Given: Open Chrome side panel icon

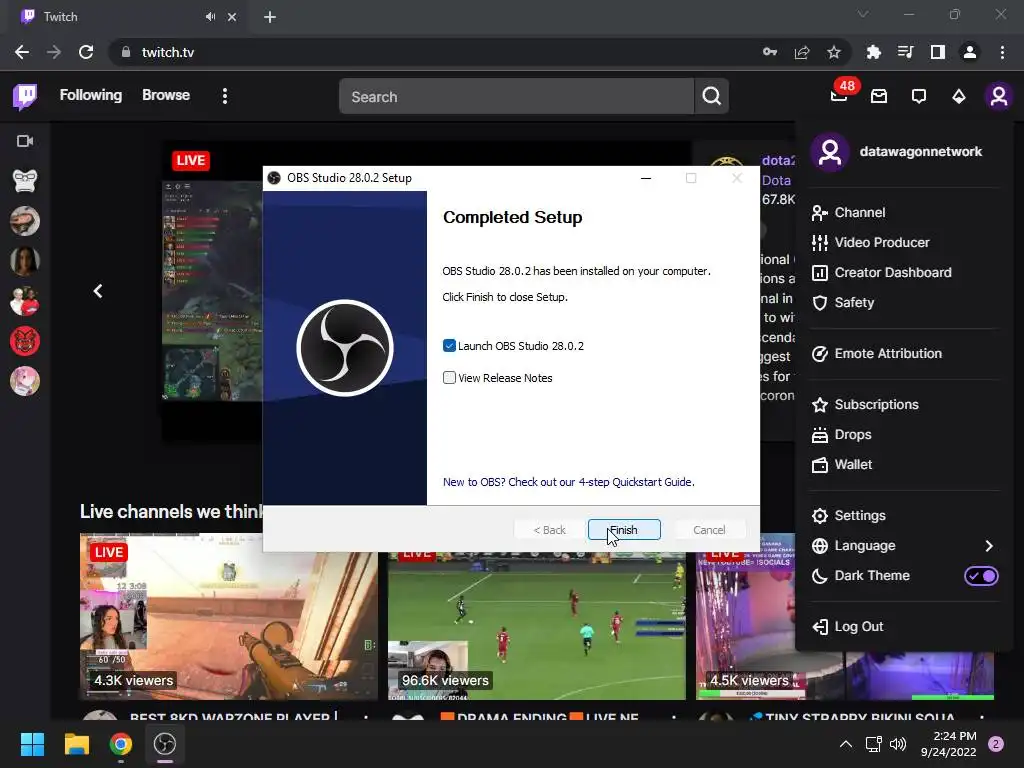Looking at the screenshot, I should [x=938, y=52].
